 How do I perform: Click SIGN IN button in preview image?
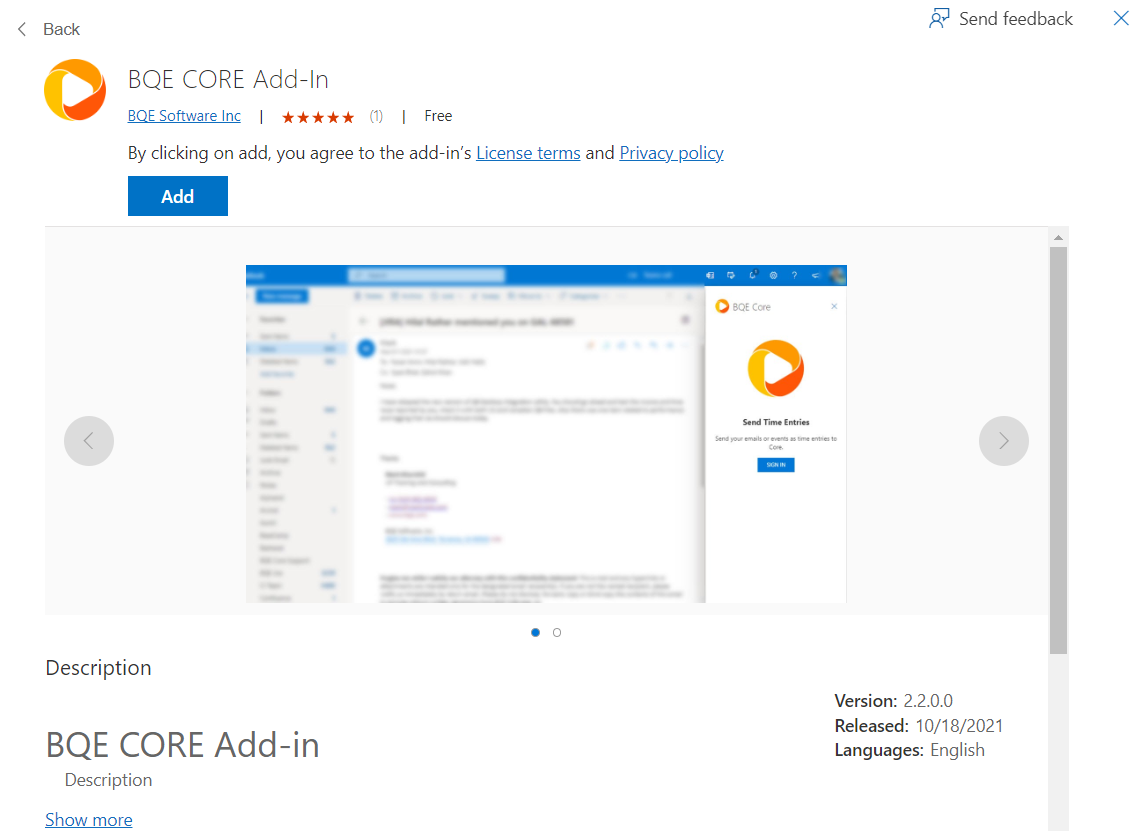pos(776,465)
